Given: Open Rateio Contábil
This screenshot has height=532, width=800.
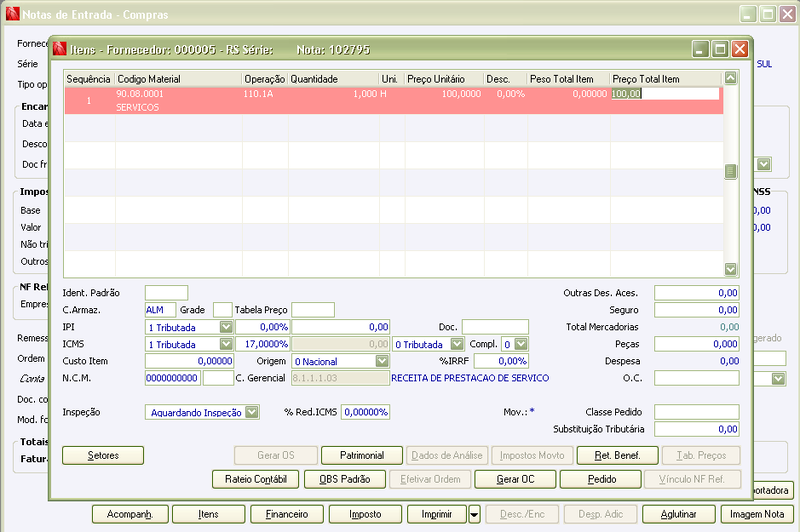Looking at the screenshot, I should pos(256,479).
